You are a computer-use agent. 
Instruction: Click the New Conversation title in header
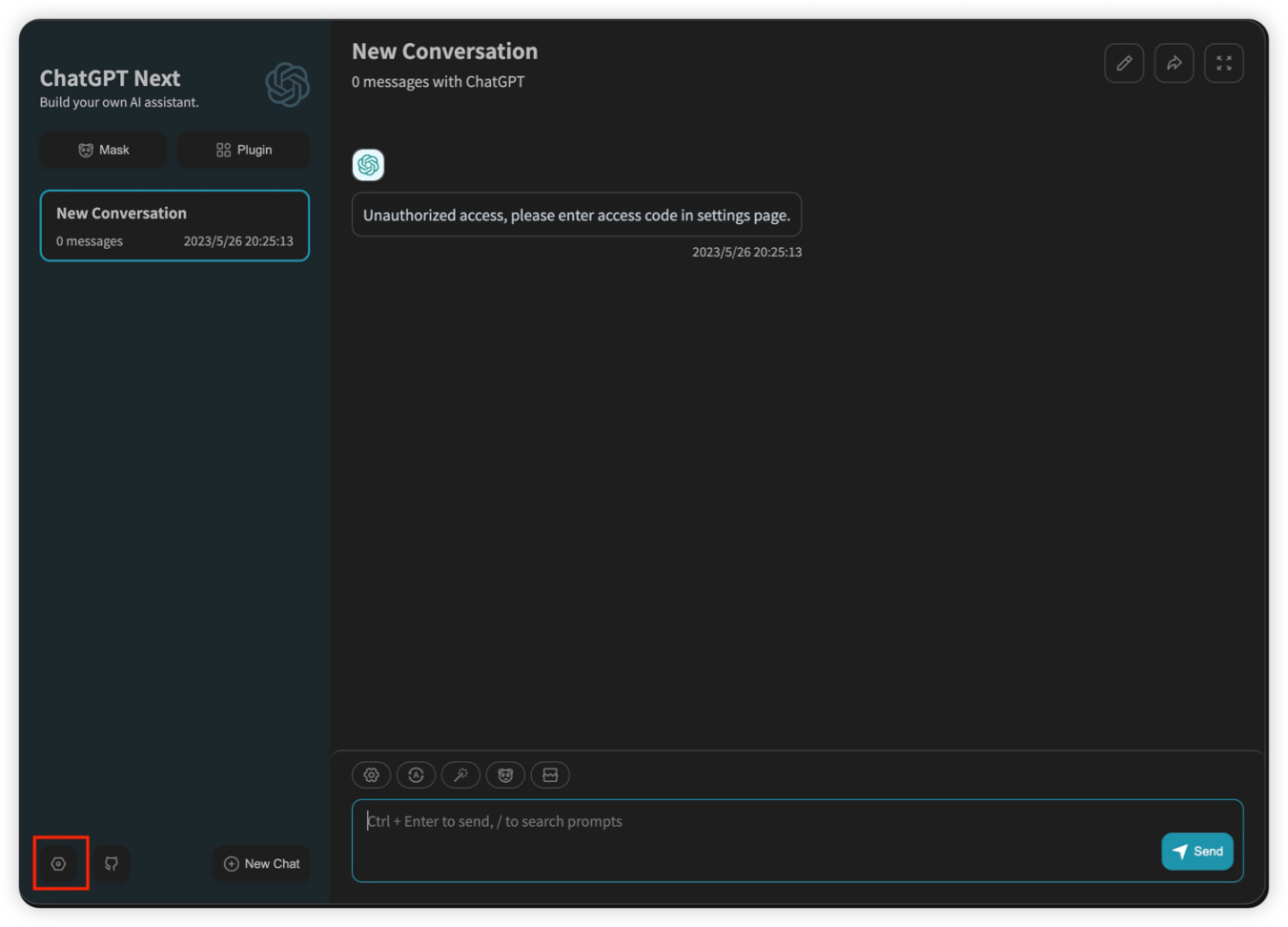(445, 51)
